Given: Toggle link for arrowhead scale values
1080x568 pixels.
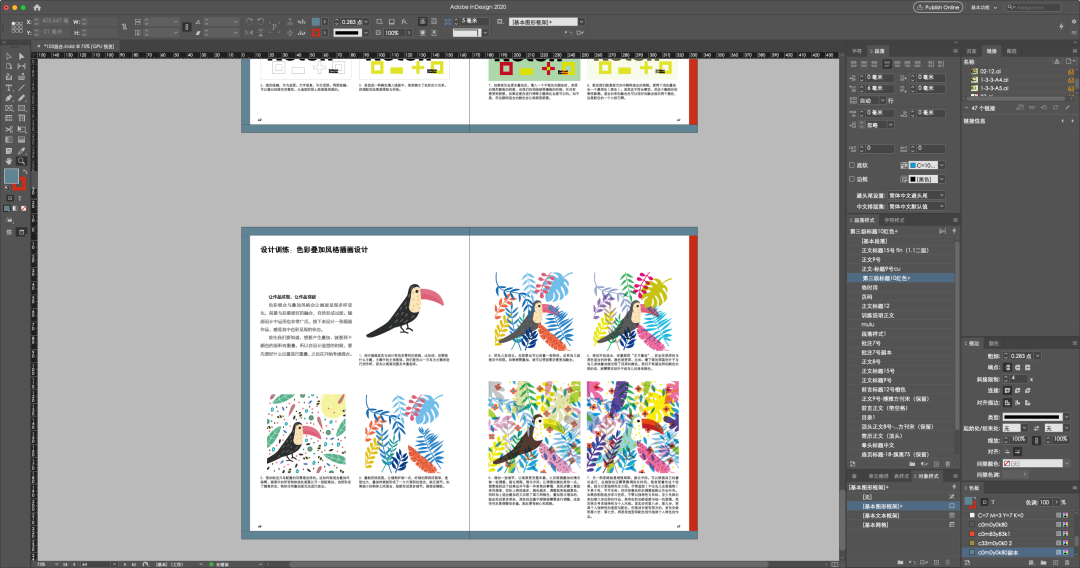Looking at the screenshot, I should click(x=1037, y=439).
